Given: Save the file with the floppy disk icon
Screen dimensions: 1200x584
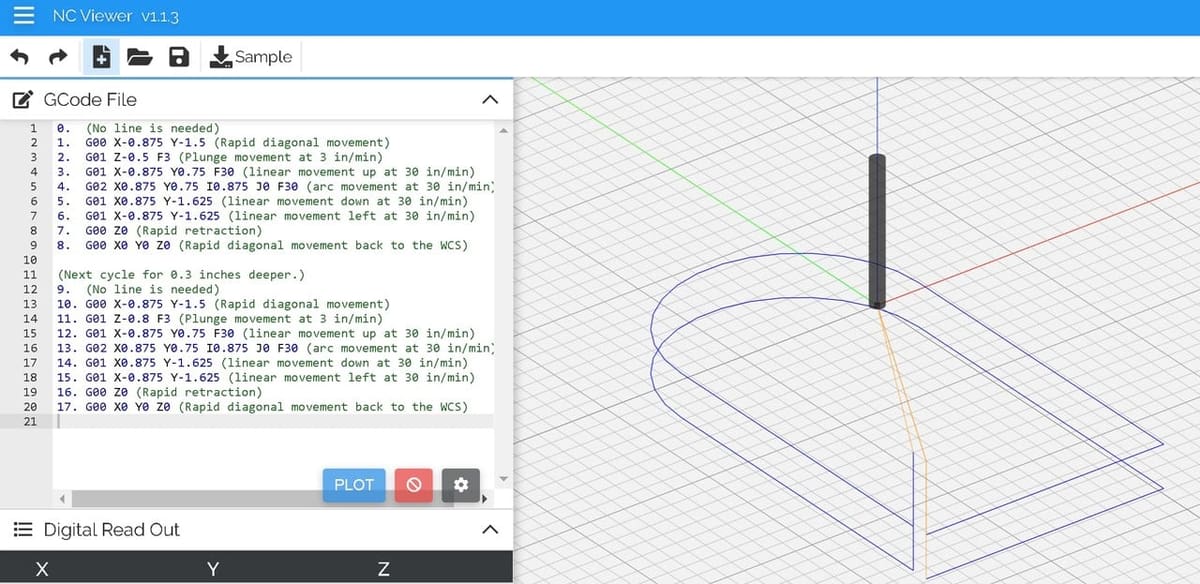Looking at the screenshot, I should pos(179,57).
